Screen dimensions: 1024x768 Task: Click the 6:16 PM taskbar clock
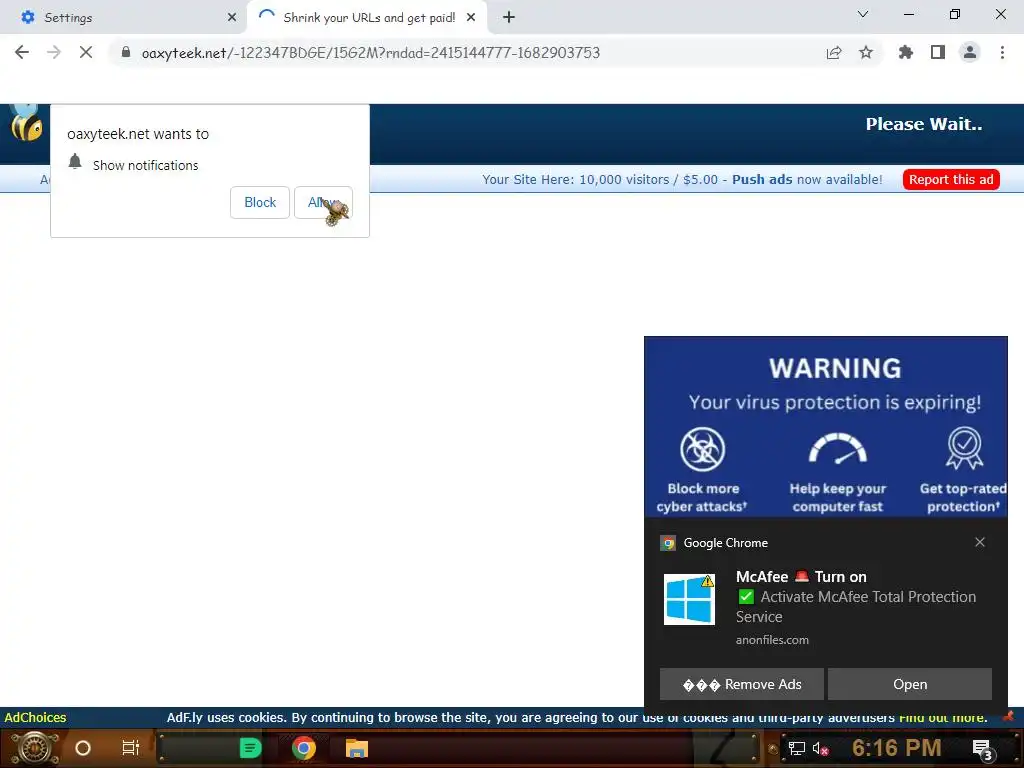click(896, 747)
